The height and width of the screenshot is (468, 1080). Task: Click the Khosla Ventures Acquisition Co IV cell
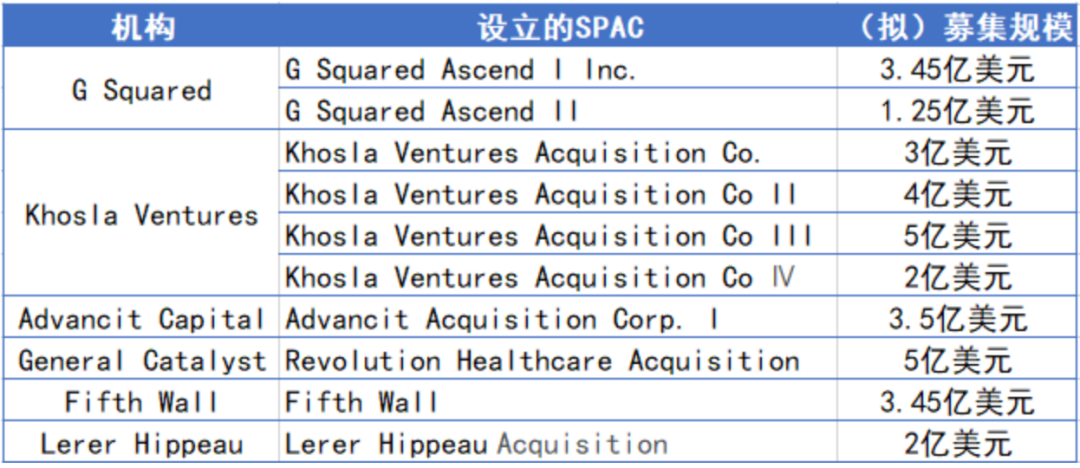(540, 277)
